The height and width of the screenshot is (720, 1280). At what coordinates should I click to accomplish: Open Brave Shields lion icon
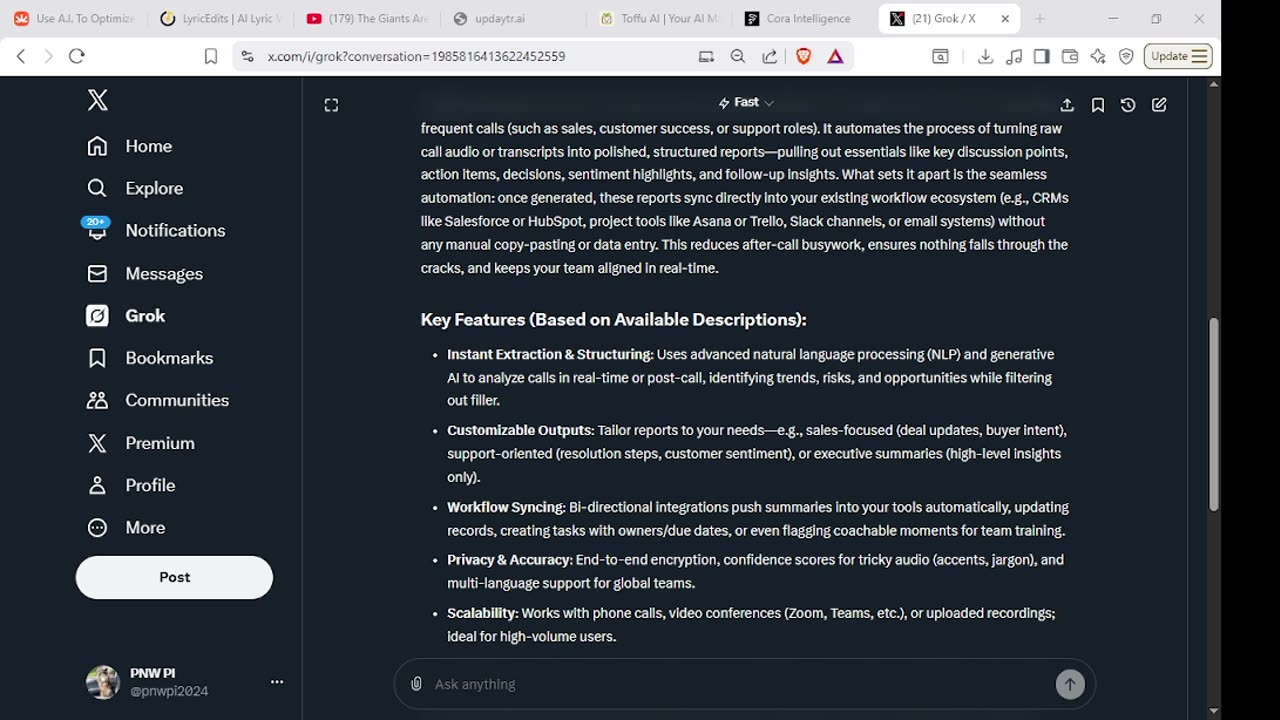tap(803, 56)
